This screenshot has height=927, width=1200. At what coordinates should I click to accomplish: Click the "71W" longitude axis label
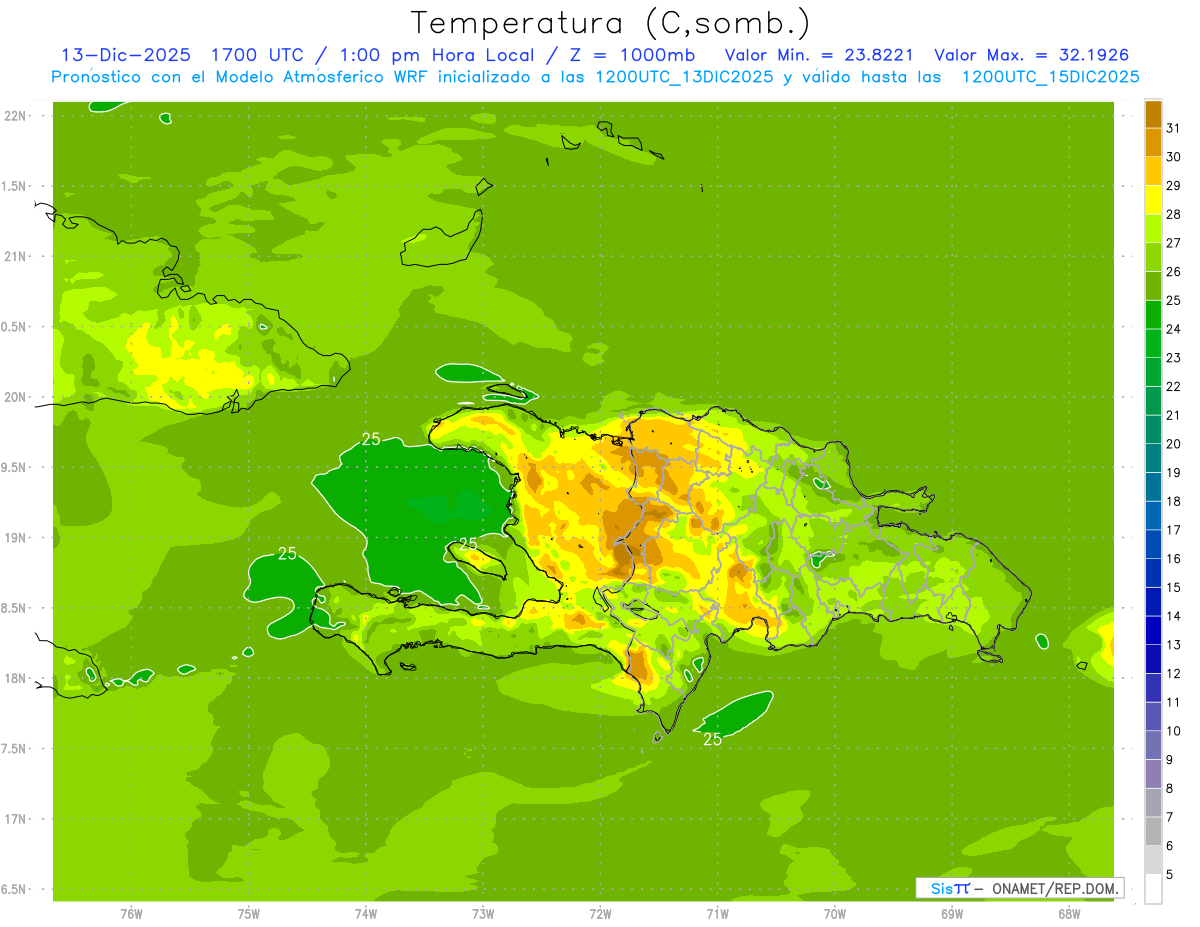pos(717,913)
